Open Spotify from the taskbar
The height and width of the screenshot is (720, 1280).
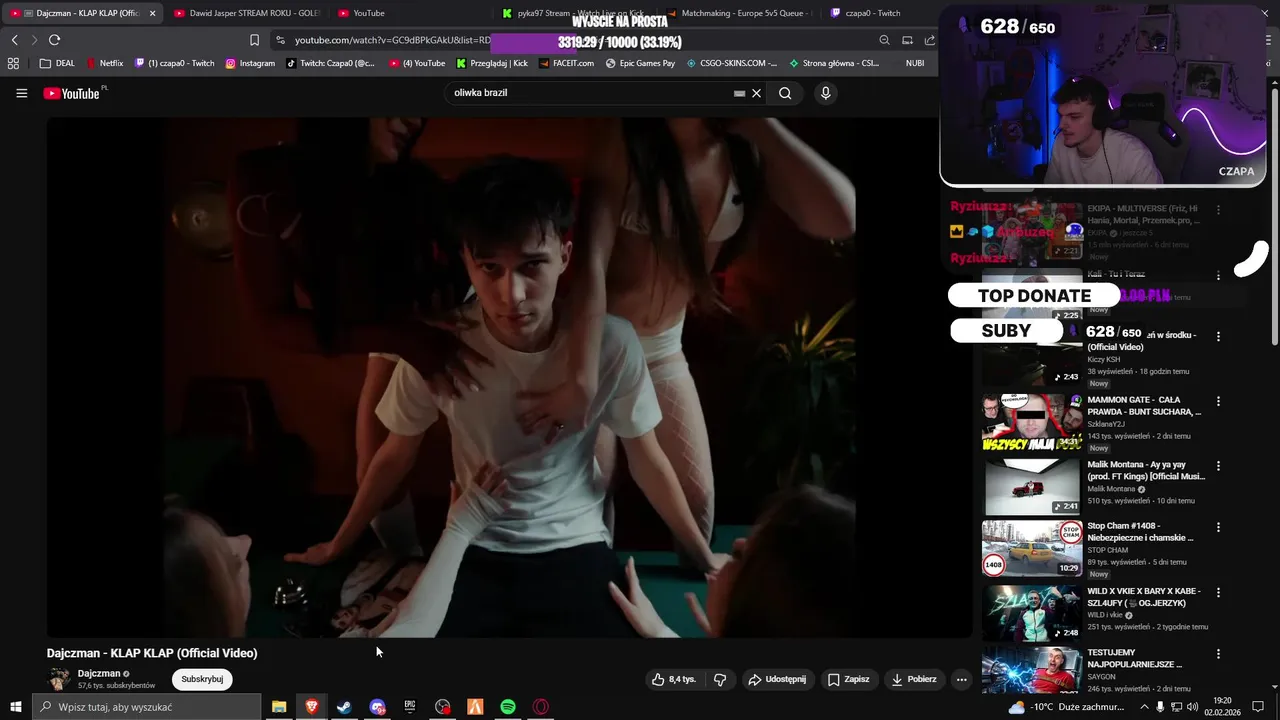coord(508,707)
